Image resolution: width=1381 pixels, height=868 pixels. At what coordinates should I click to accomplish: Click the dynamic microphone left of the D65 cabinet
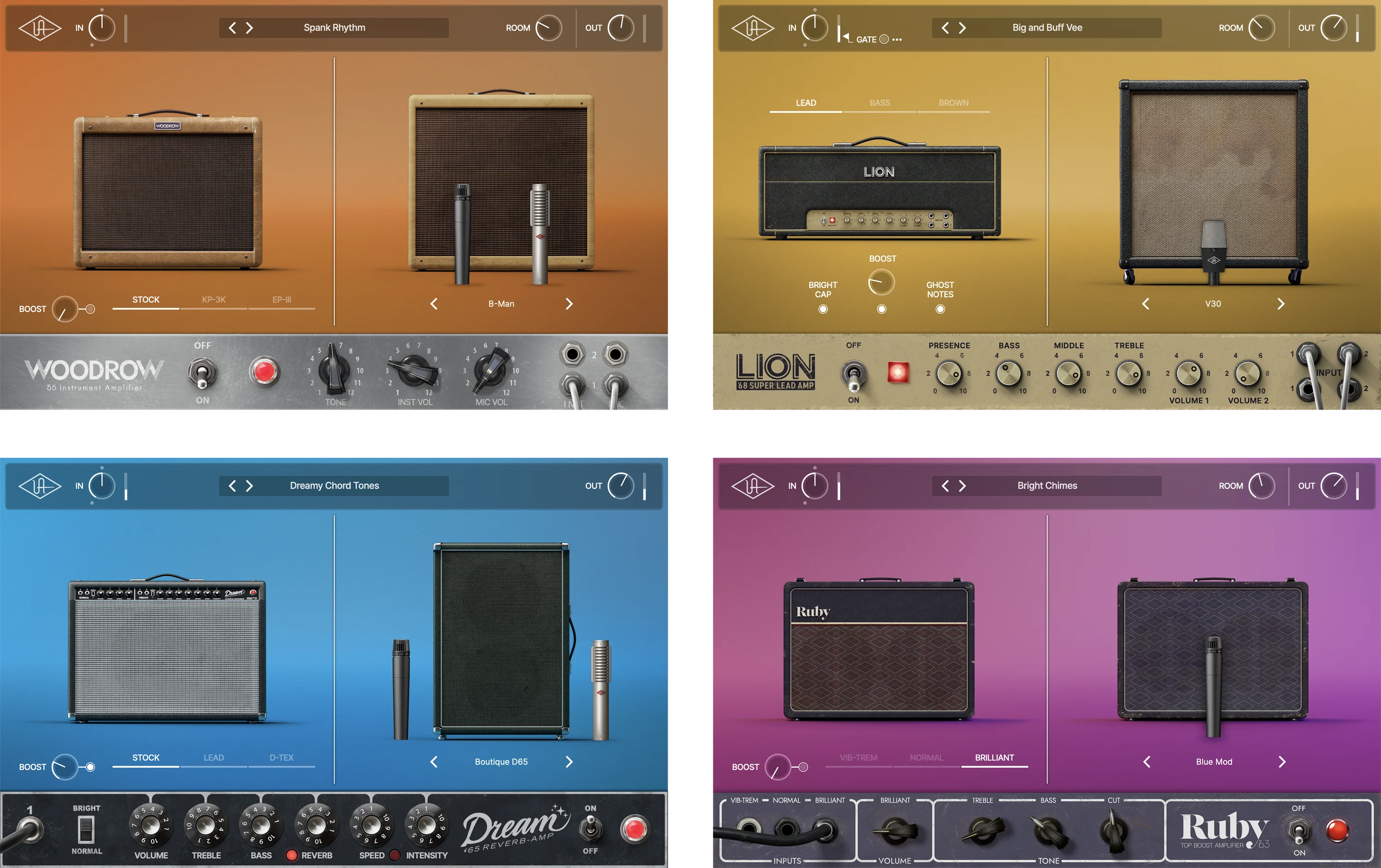point(401,689)
